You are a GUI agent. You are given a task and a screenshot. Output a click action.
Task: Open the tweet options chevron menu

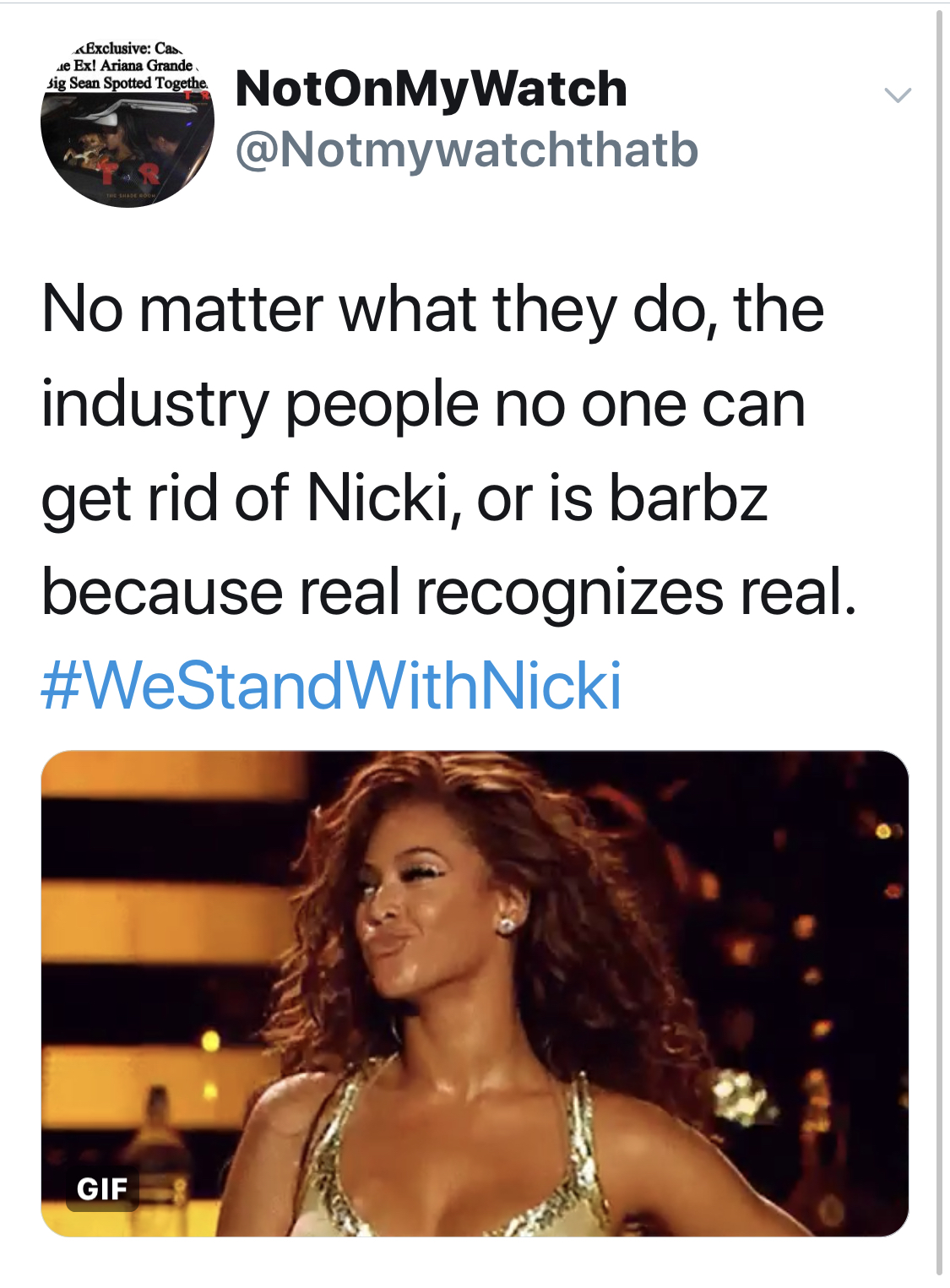point(897,95)
